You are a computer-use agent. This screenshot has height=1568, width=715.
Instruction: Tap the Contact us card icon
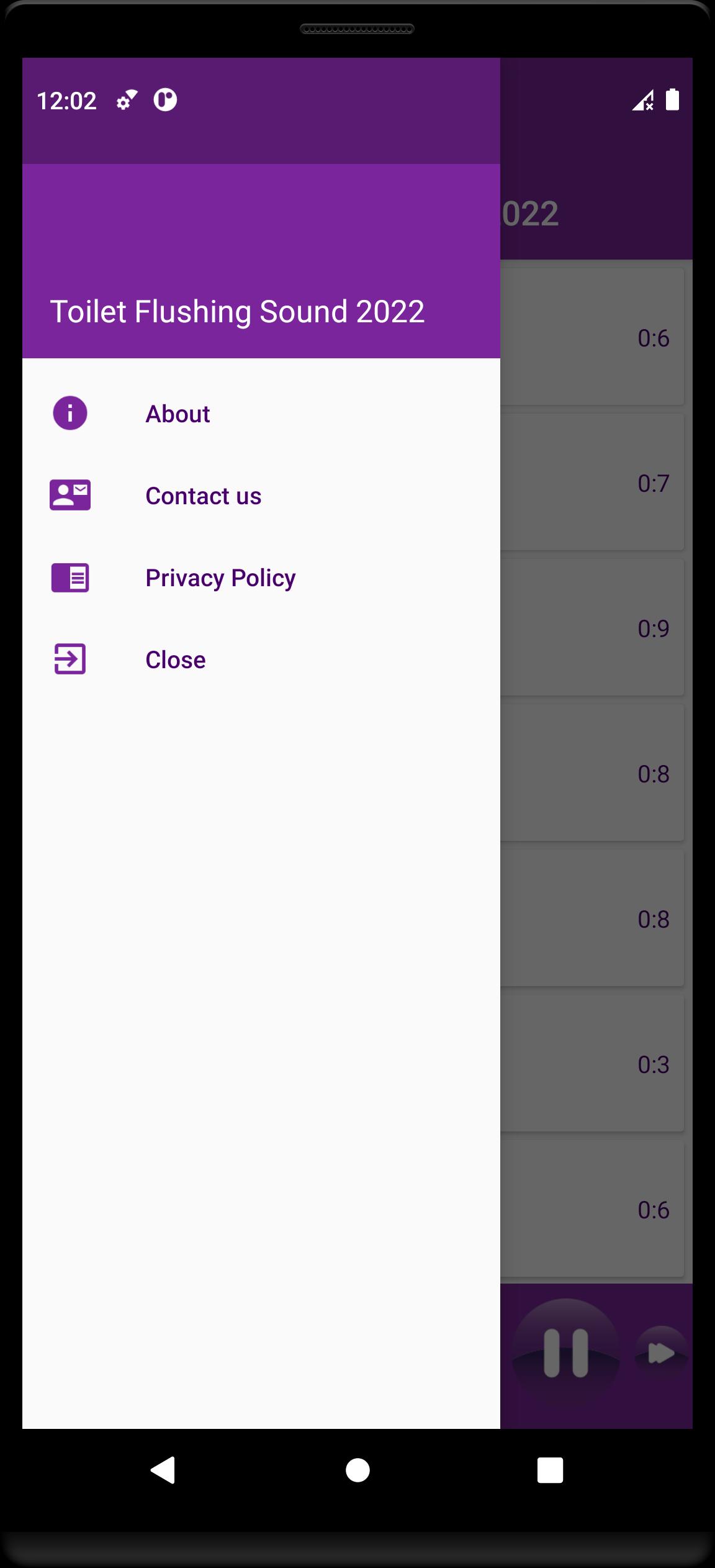click(x=70, y=495)
